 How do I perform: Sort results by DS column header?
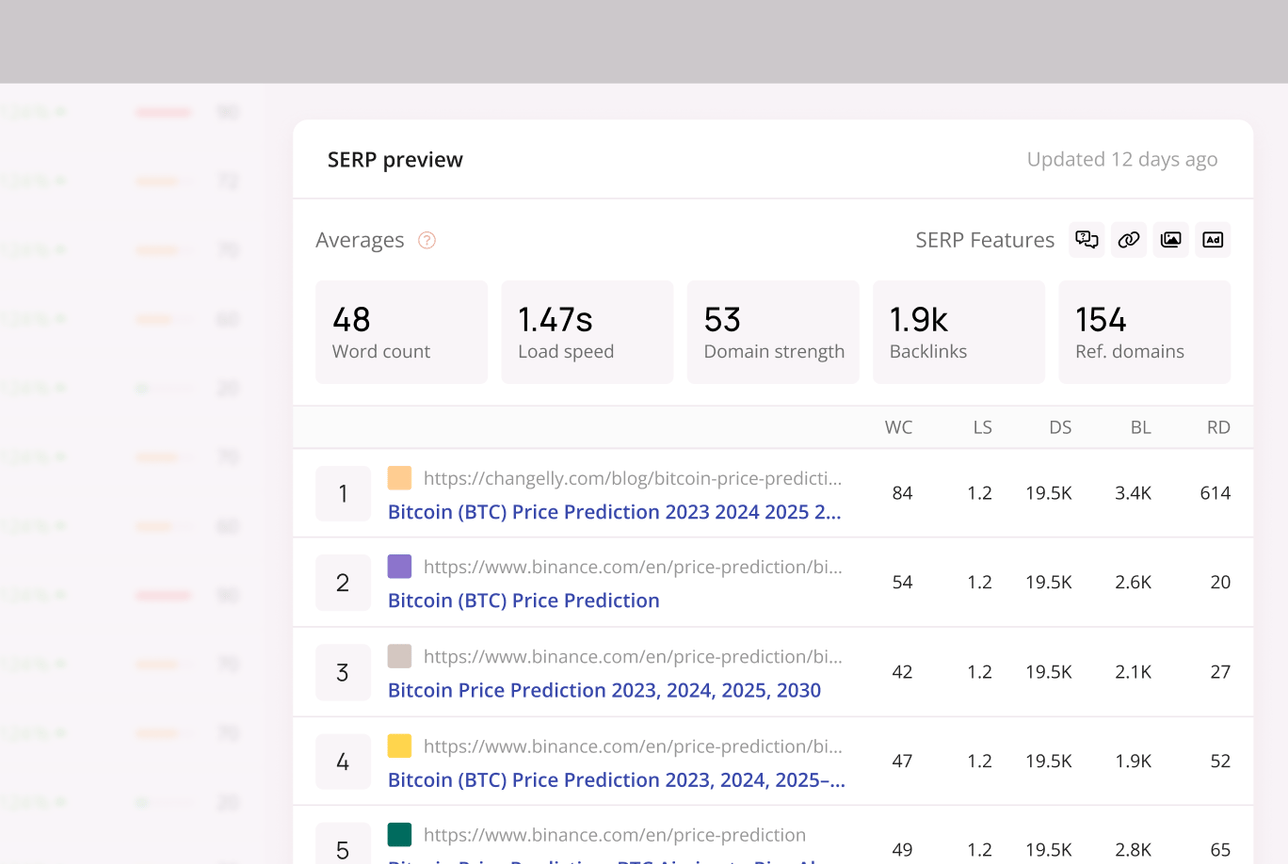(1060, 428)
